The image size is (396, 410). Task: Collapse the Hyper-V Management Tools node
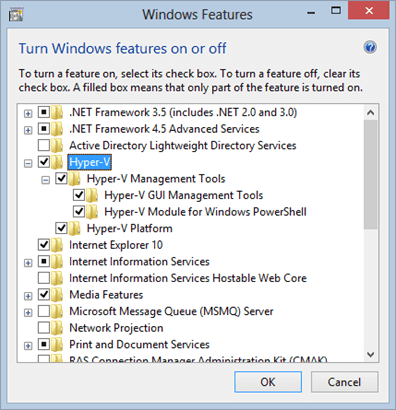click(46, 180)
